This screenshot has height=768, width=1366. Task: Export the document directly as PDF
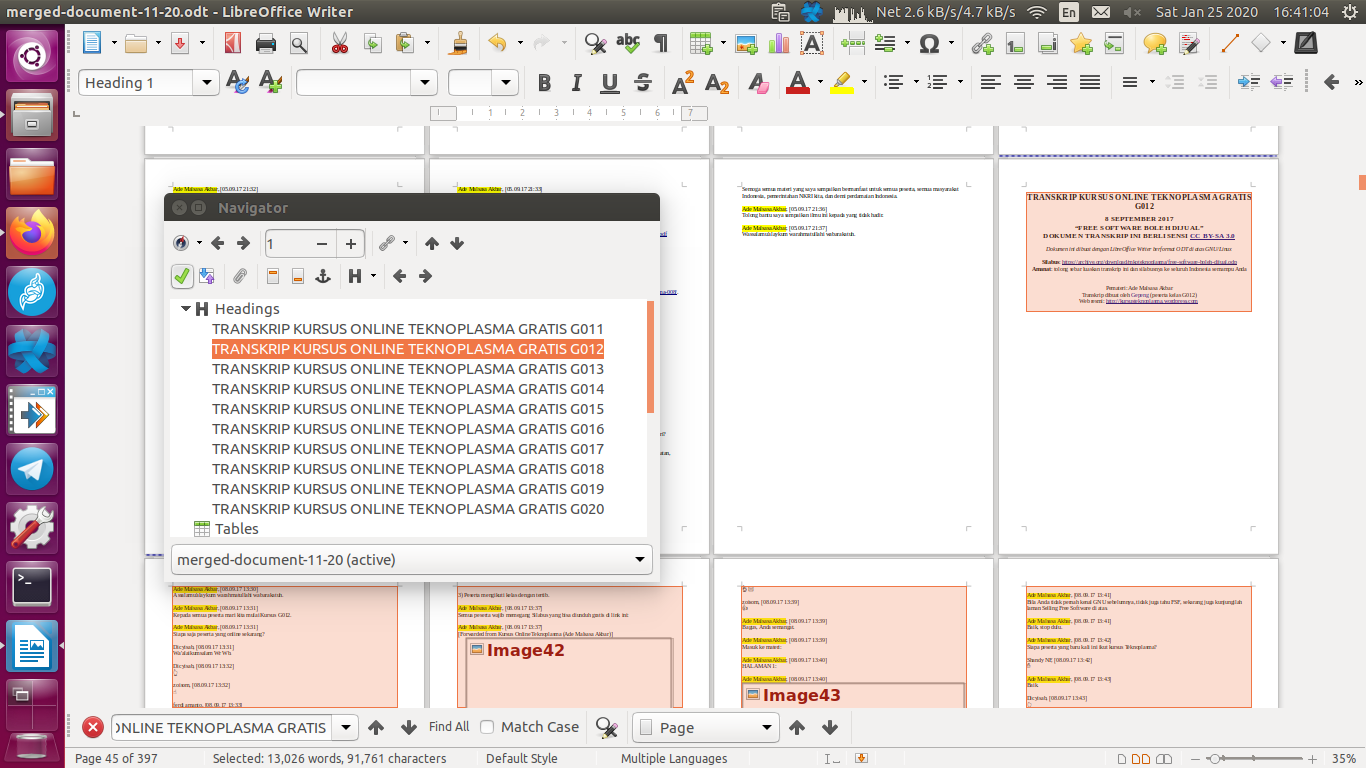[231, 42]
